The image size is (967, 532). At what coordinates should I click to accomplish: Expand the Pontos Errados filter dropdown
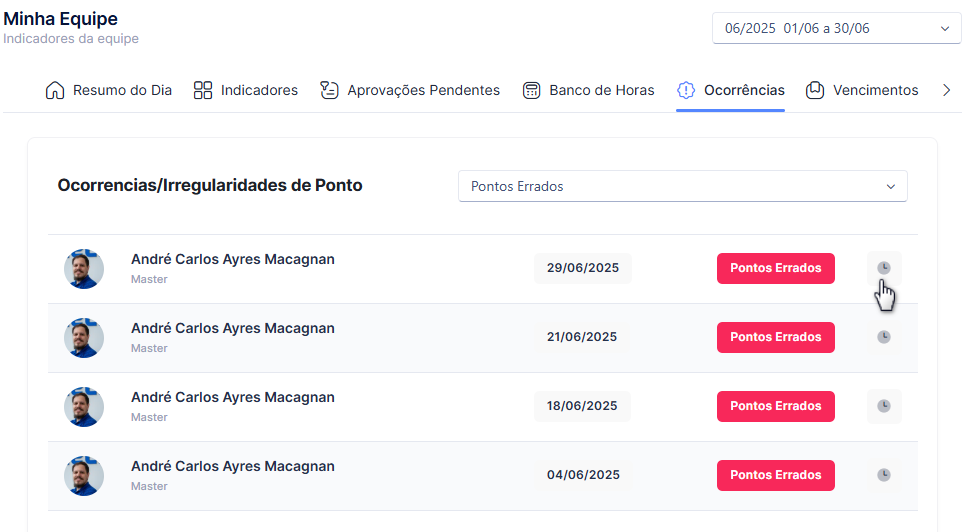point(683,186)
